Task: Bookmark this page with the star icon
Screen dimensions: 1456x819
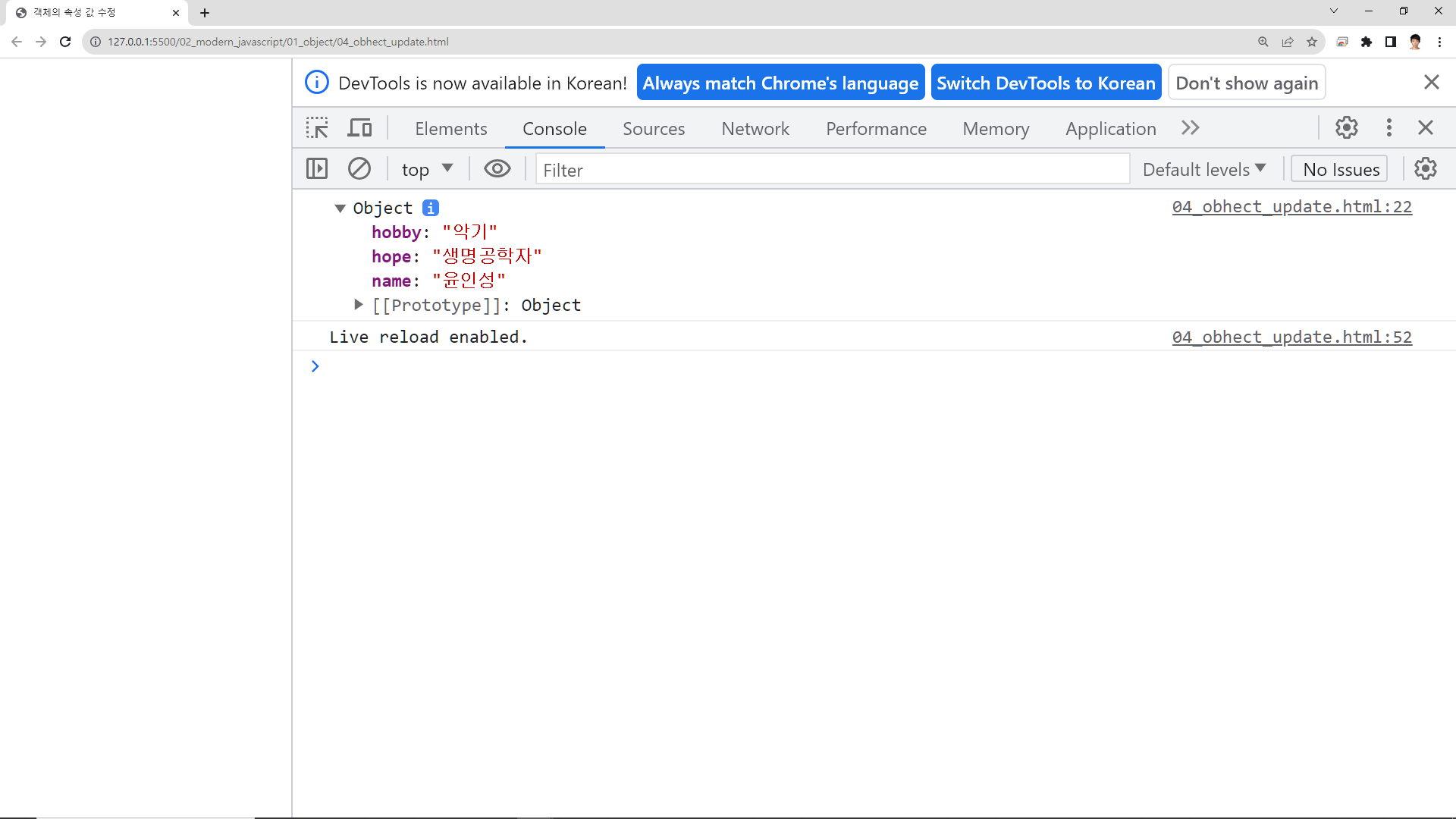Action: (x=1312, y=42)
